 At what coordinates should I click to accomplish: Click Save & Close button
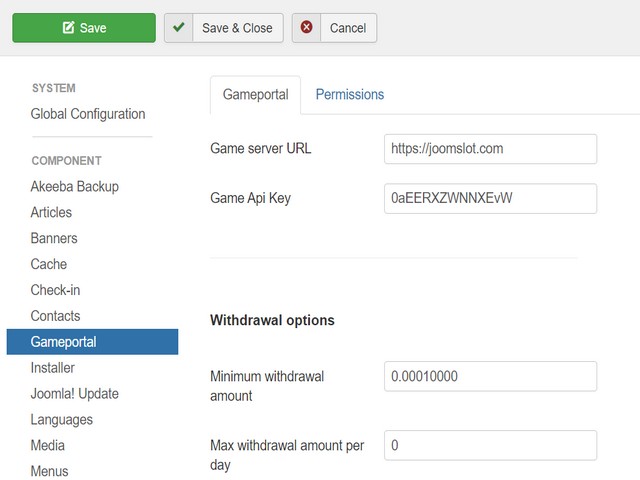click(224, 28)
